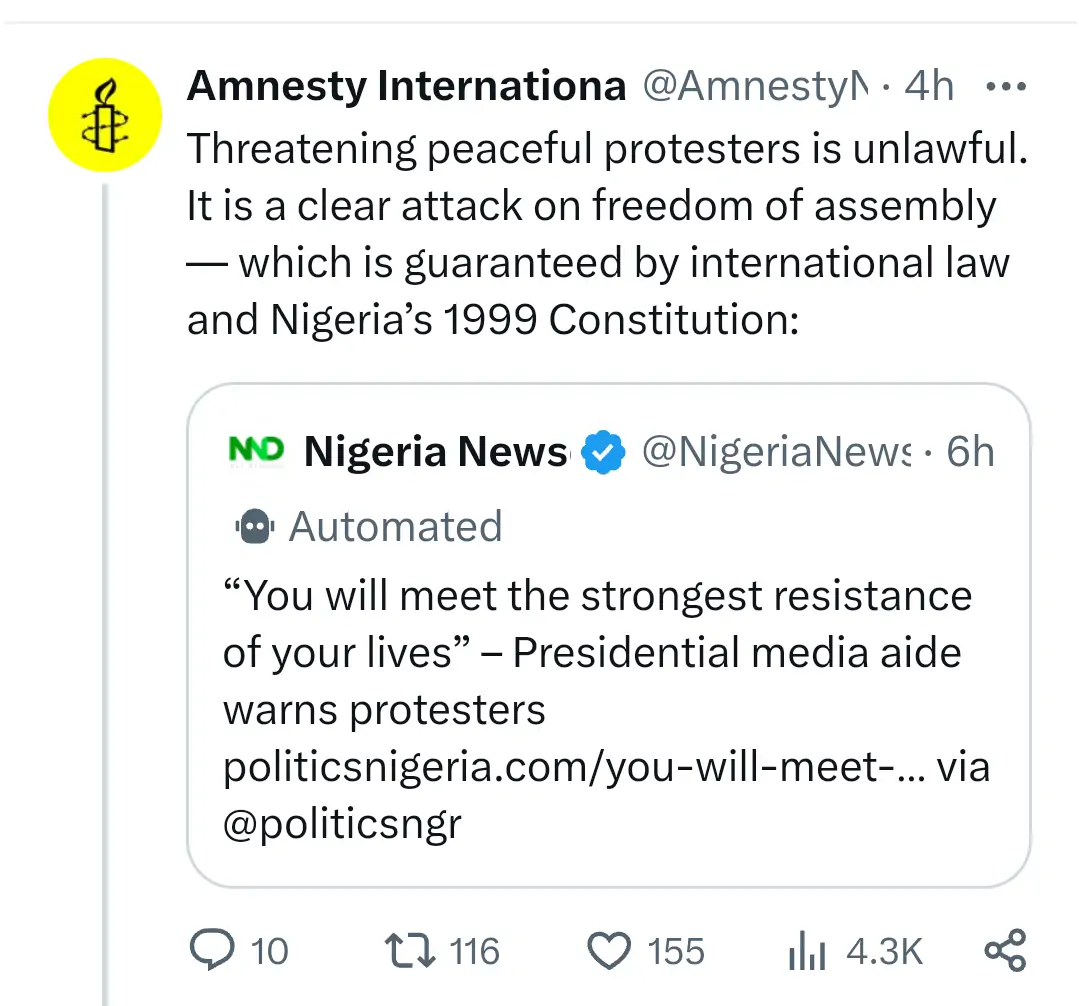This screenshot has height=1006, width=1079.
Task: Click the 4h tweet timestamp
Action: (x=928, y=88)
